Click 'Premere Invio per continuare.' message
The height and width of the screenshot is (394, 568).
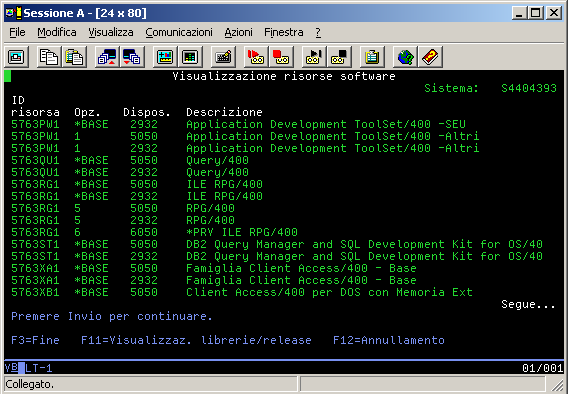coord(112,317)
